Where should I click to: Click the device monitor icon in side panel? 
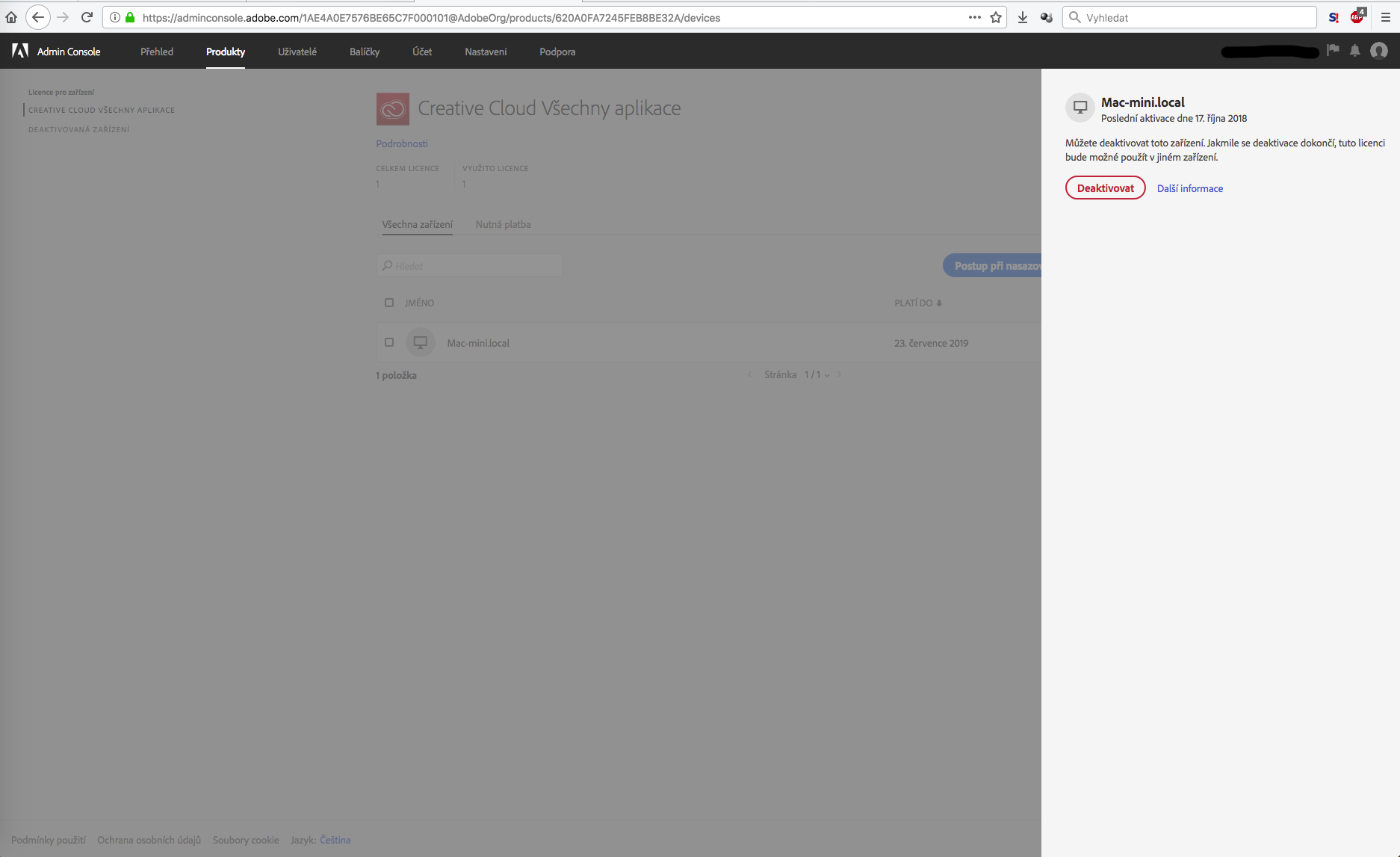[1080, 108]
